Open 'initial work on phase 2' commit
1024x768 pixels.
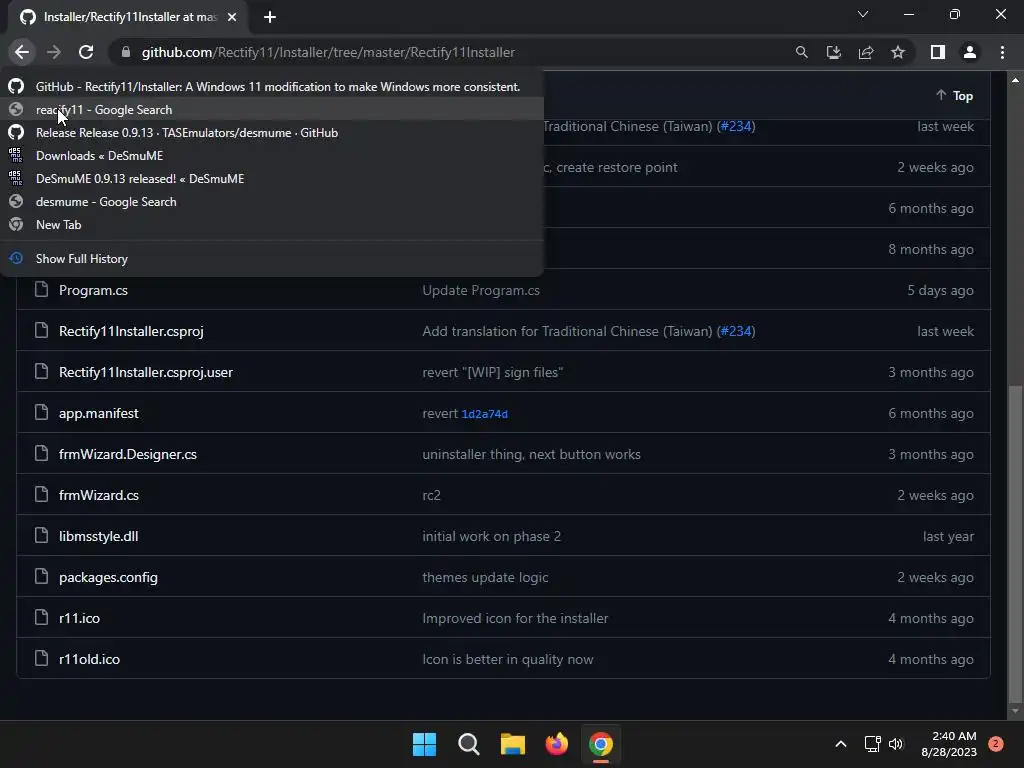click(x=492, y=536)
